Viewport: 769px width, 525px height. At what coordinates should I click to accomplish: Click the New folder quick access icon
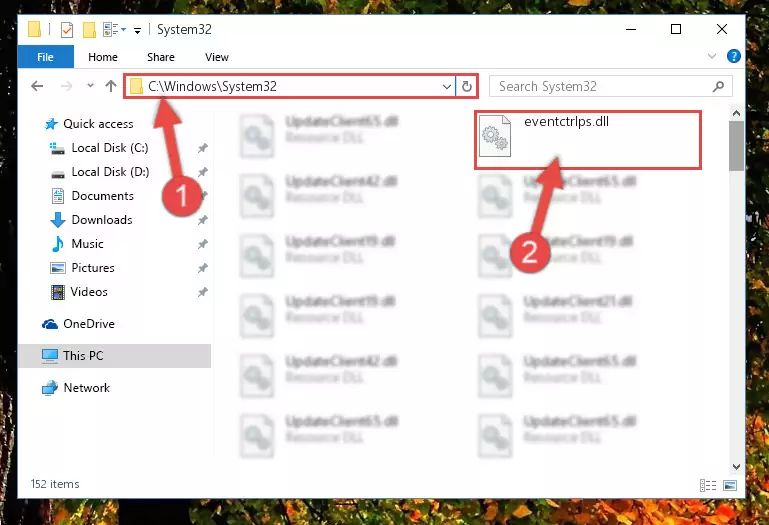coord(89,30)
